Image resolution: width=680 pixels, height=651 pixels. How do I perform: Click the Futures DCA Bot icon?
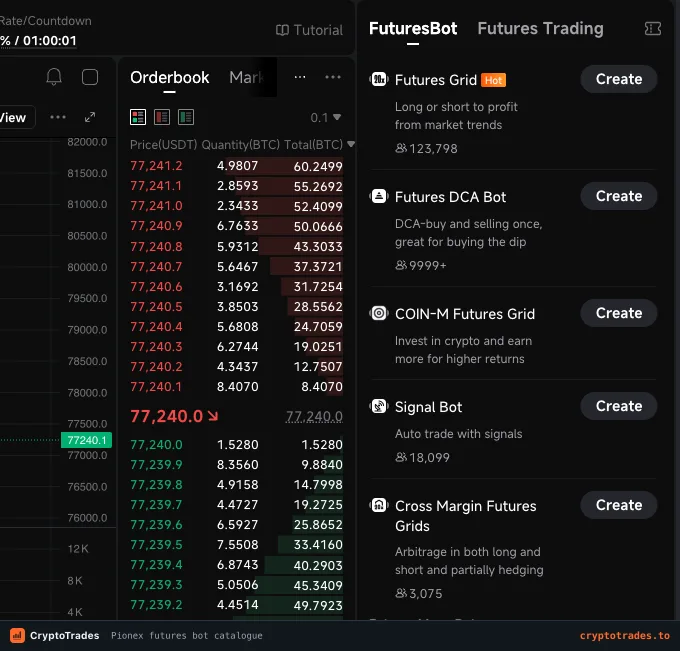point(379,196)
